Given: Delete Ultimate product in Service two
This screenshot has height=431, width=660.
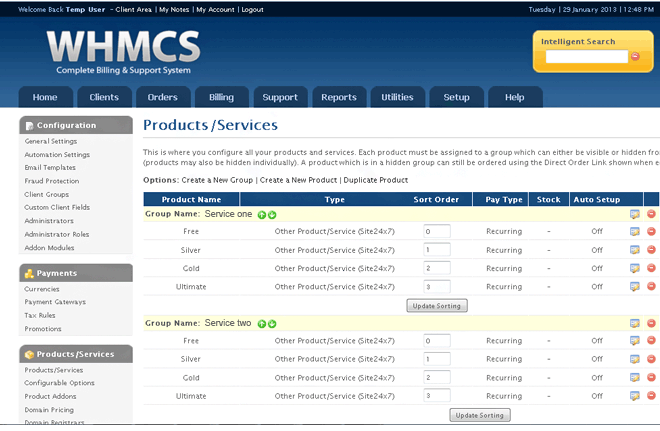Looking at the screenshot, I should click(651, 396).
